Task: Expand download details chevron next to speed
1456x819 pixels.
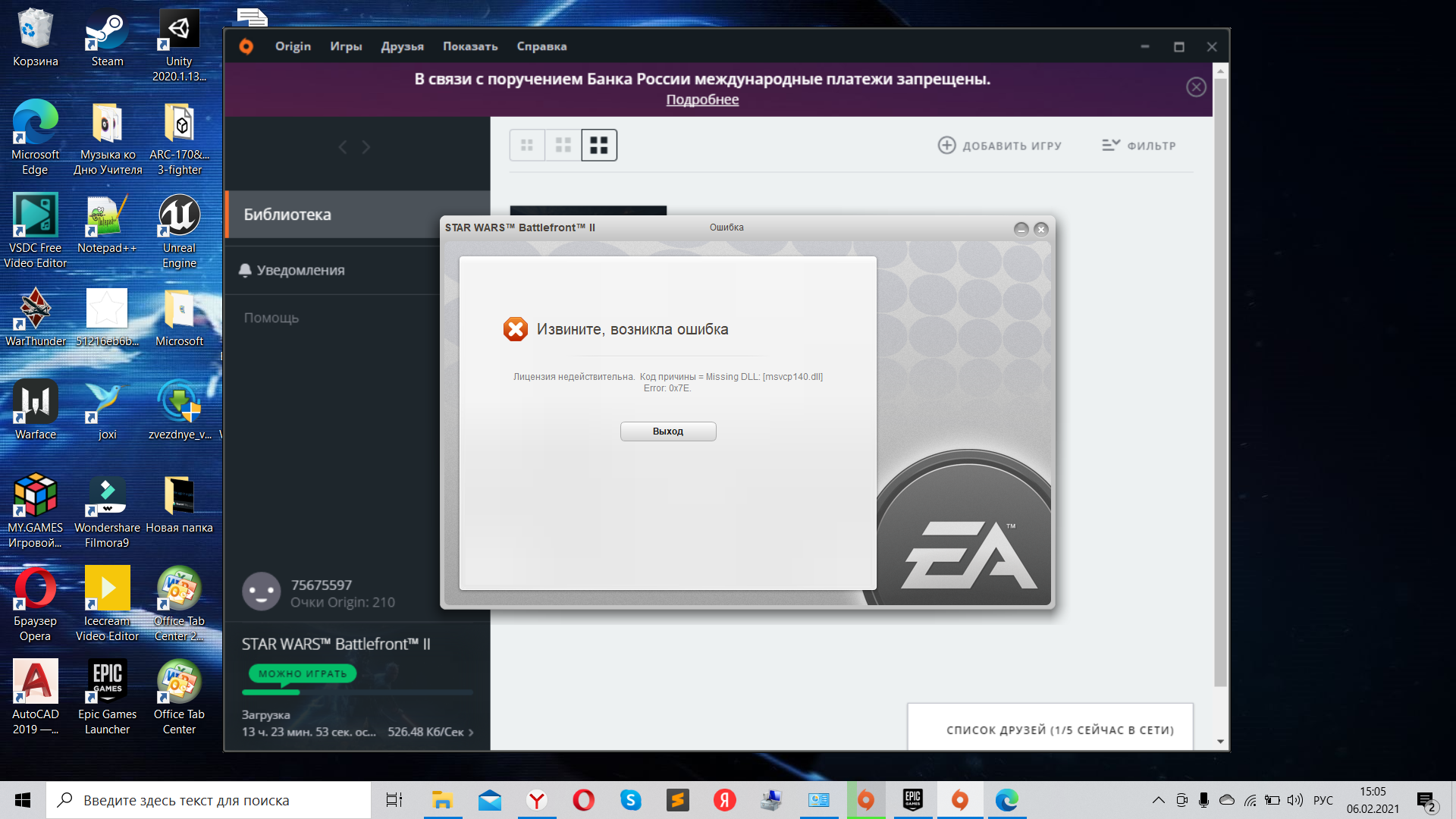Action: [x=471, y=733]
